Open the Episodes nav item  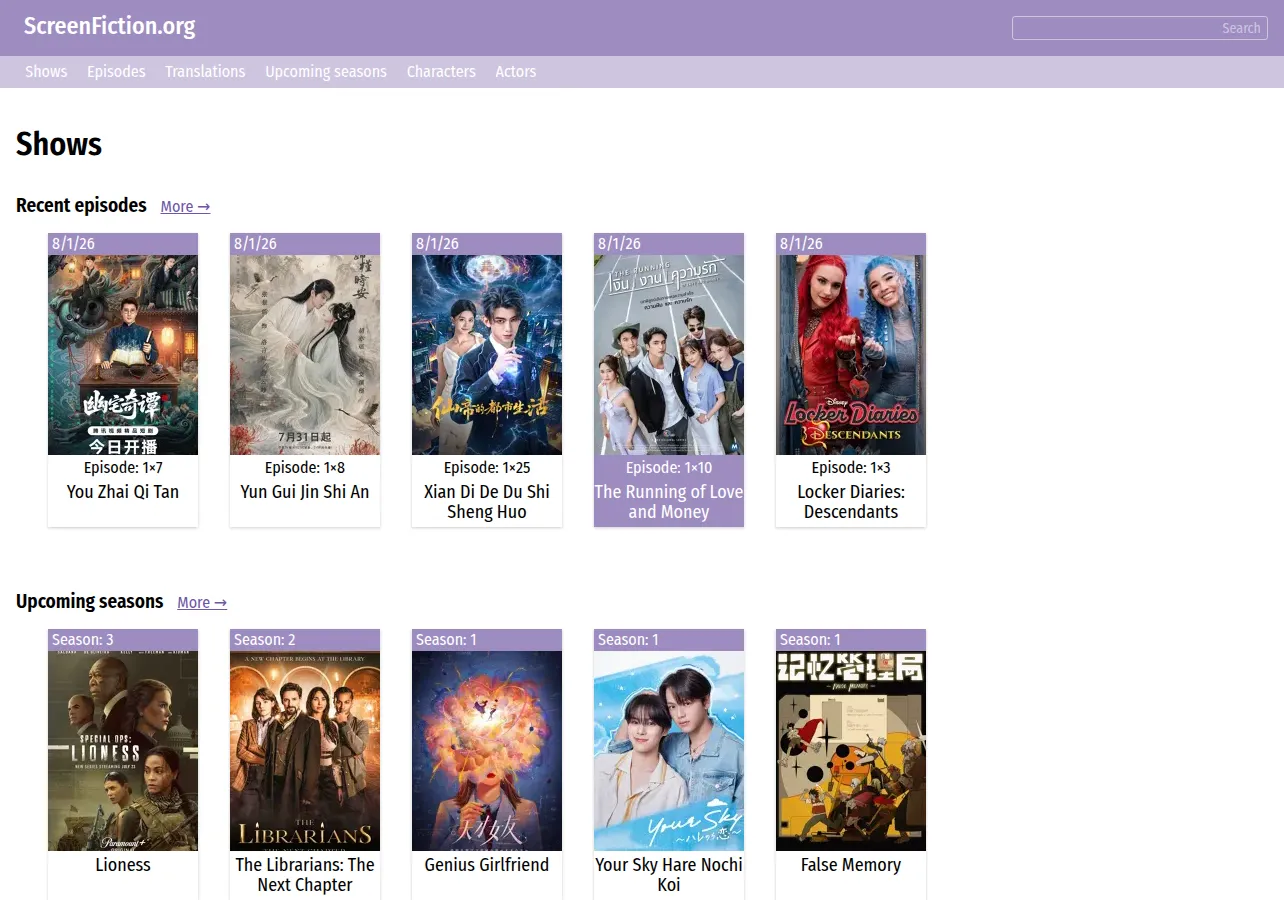(x=116, y=72)
